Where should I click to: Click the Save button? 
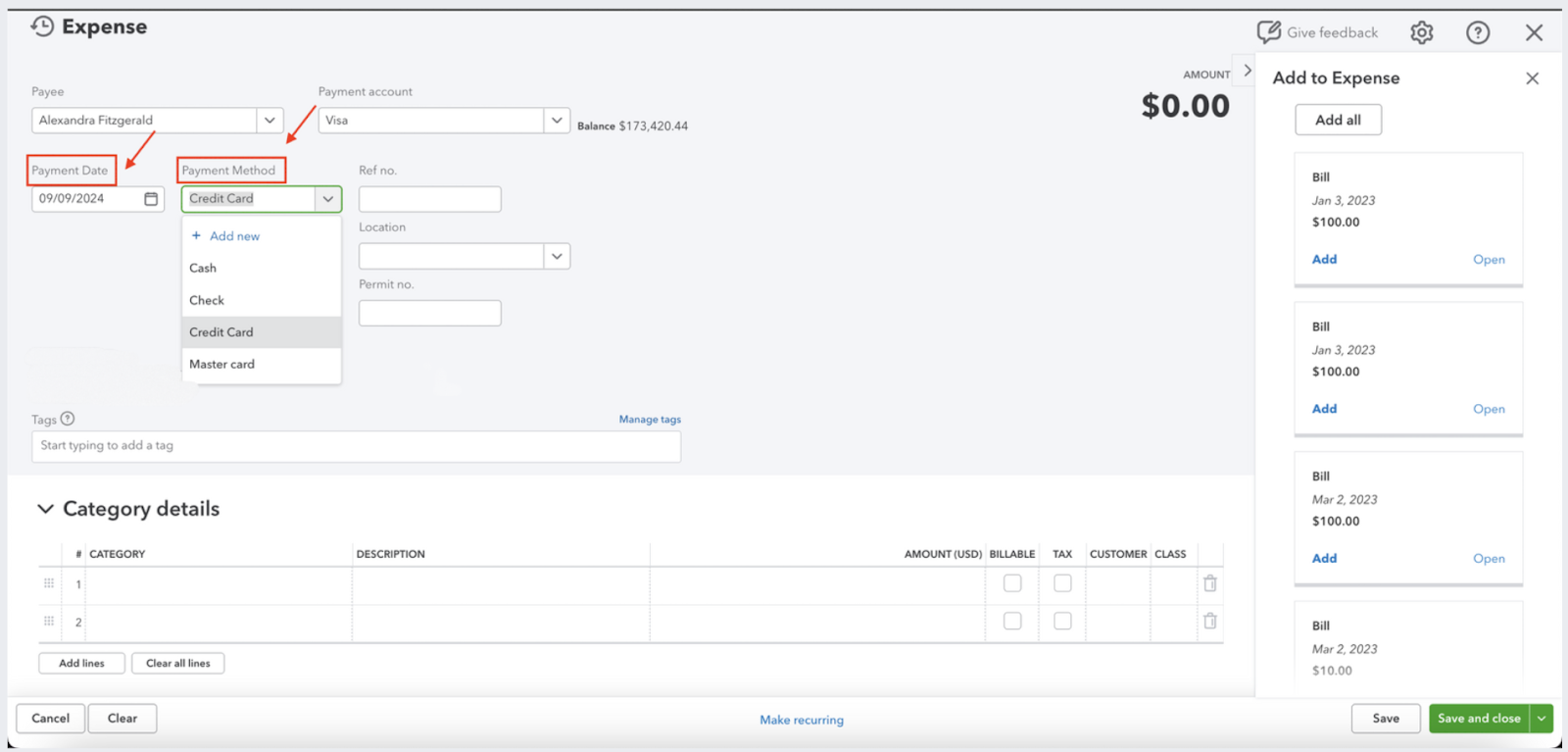(1386, 719)
